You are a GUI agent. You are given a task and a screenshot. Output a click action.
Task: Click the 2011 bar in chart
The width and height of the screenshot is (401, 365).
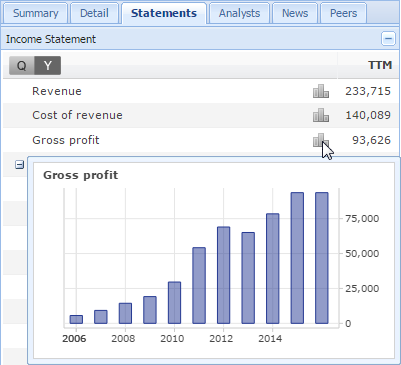pyautogui.click(x=199, y=285)
